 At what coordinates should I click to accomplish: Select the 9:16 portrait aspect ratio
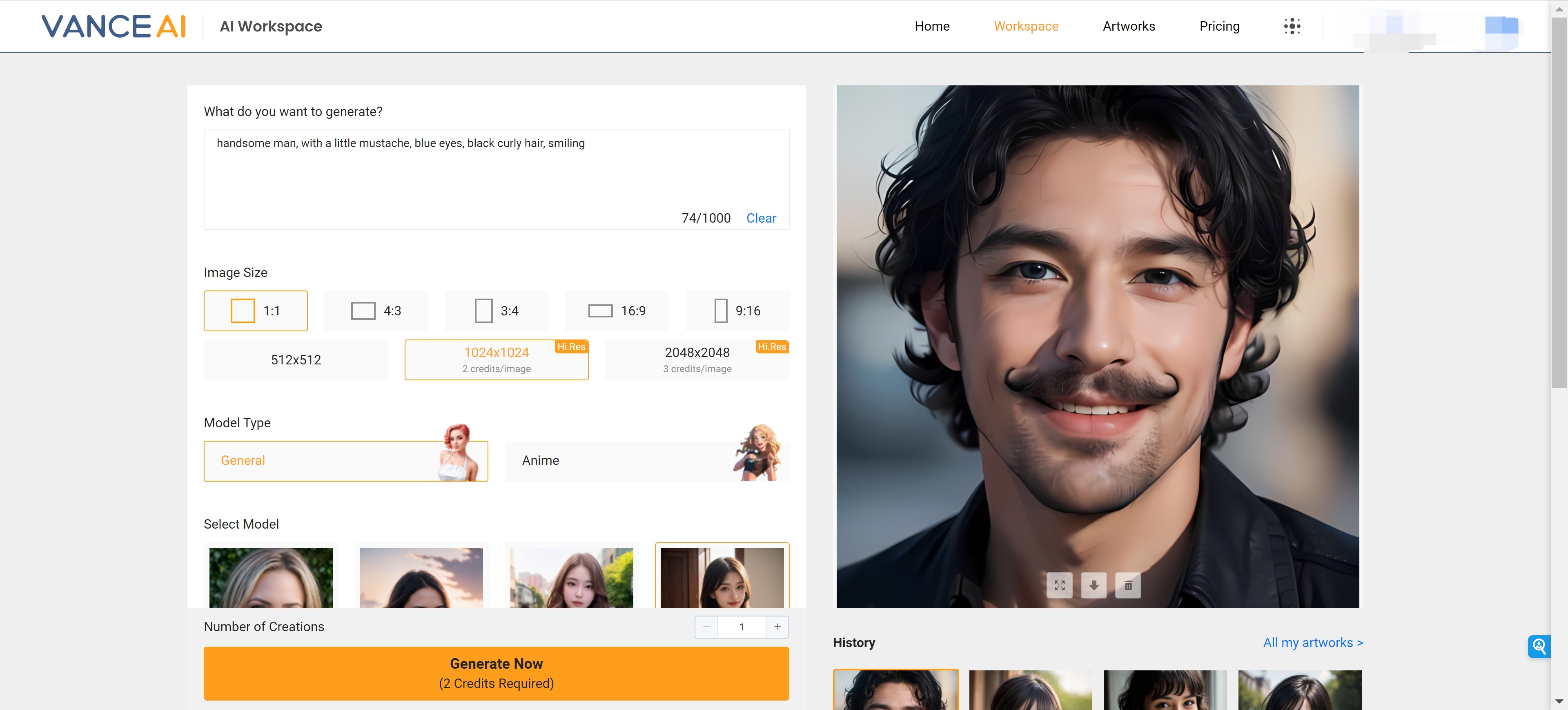pyautogui.click(x=737, y=310)
